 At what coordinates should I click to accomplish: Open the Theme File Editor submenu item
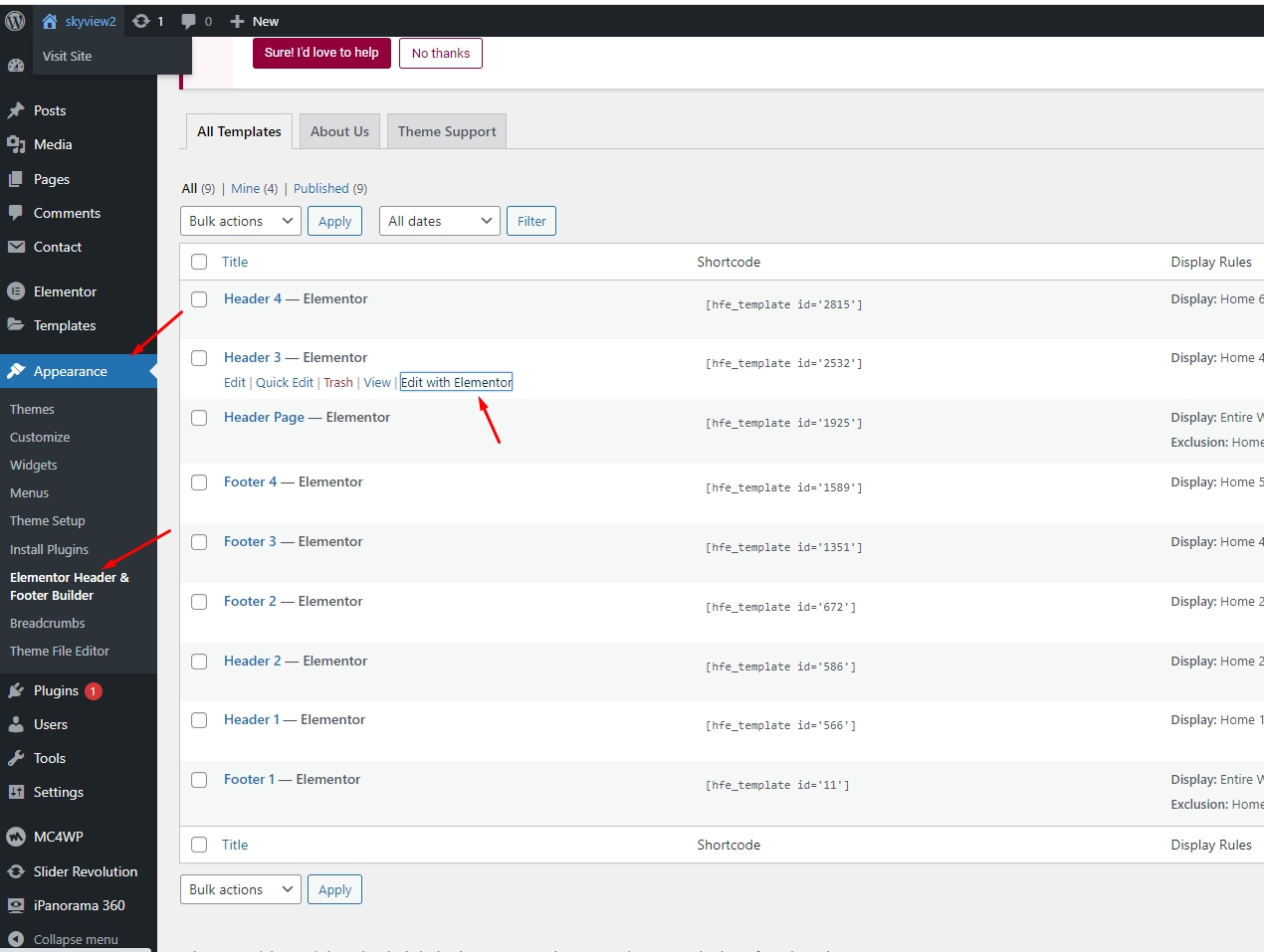(60, 651)
